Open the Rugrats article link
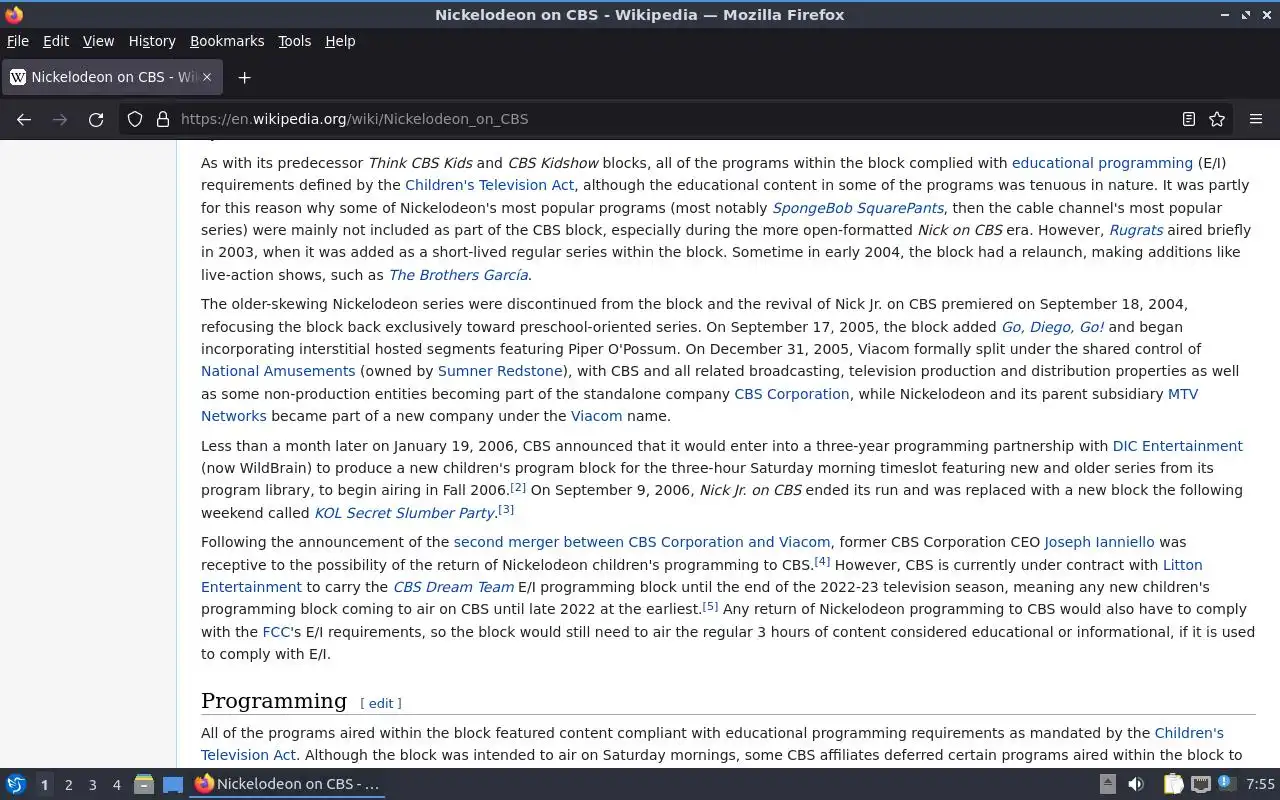The width and height of the screenshot is (1280, 800). pyautogui.click(x=1136, y=230)
